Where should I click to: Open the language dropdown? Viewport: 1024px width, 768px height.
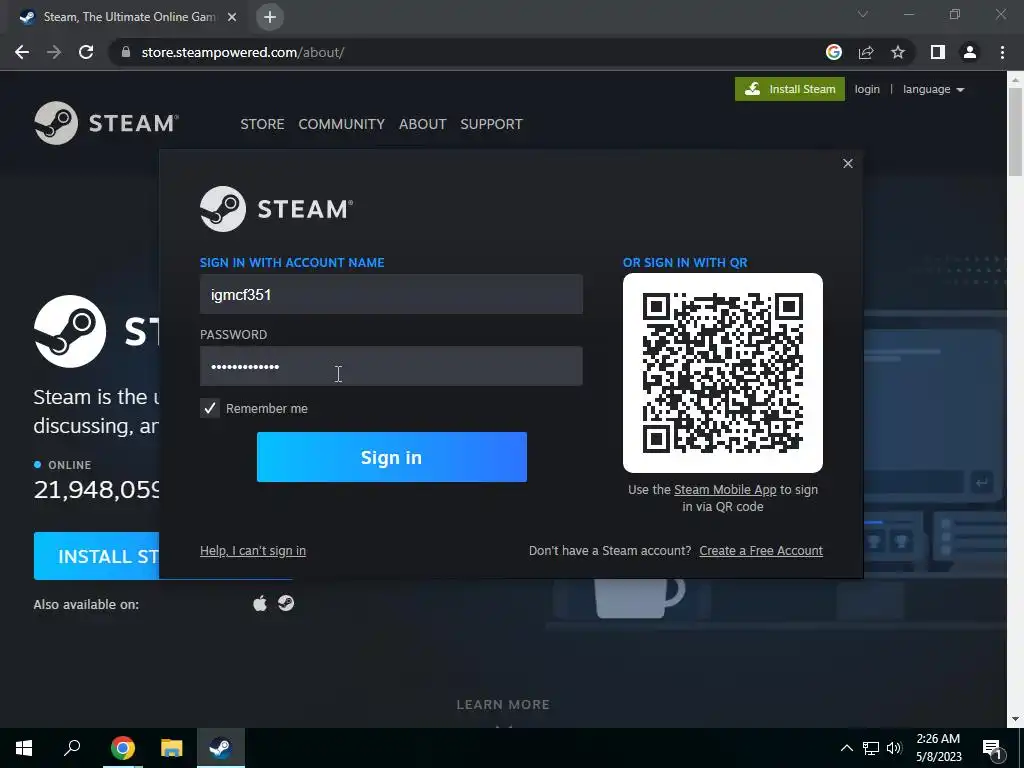tap(934, 89)
